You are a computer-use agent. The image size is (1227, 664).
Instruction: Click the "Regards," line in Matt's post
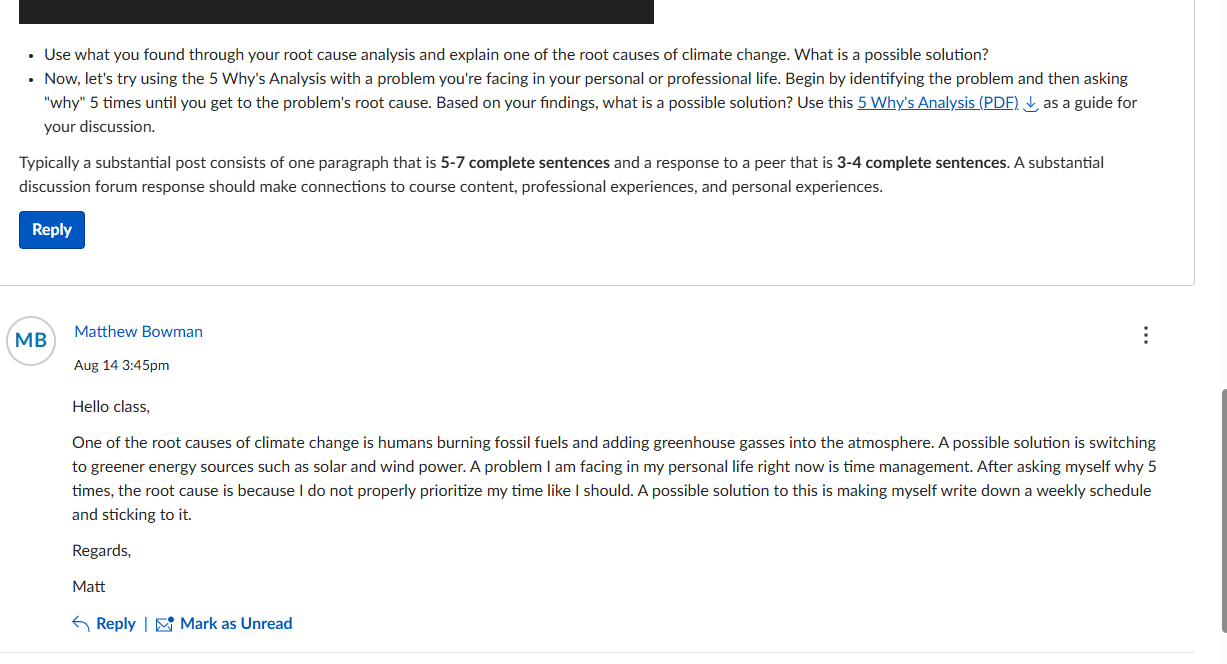[x=101, y=550]
